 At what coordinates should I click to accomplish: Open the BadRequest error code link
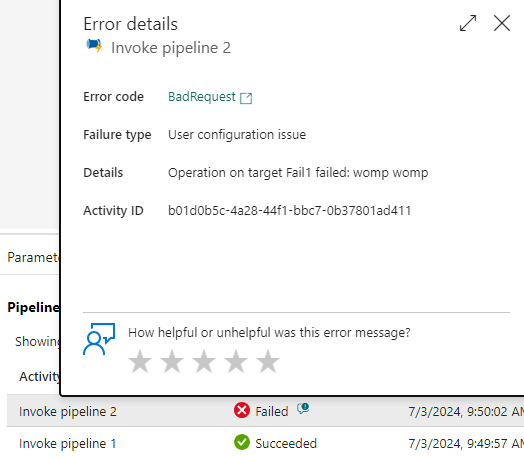pos(202,97)
